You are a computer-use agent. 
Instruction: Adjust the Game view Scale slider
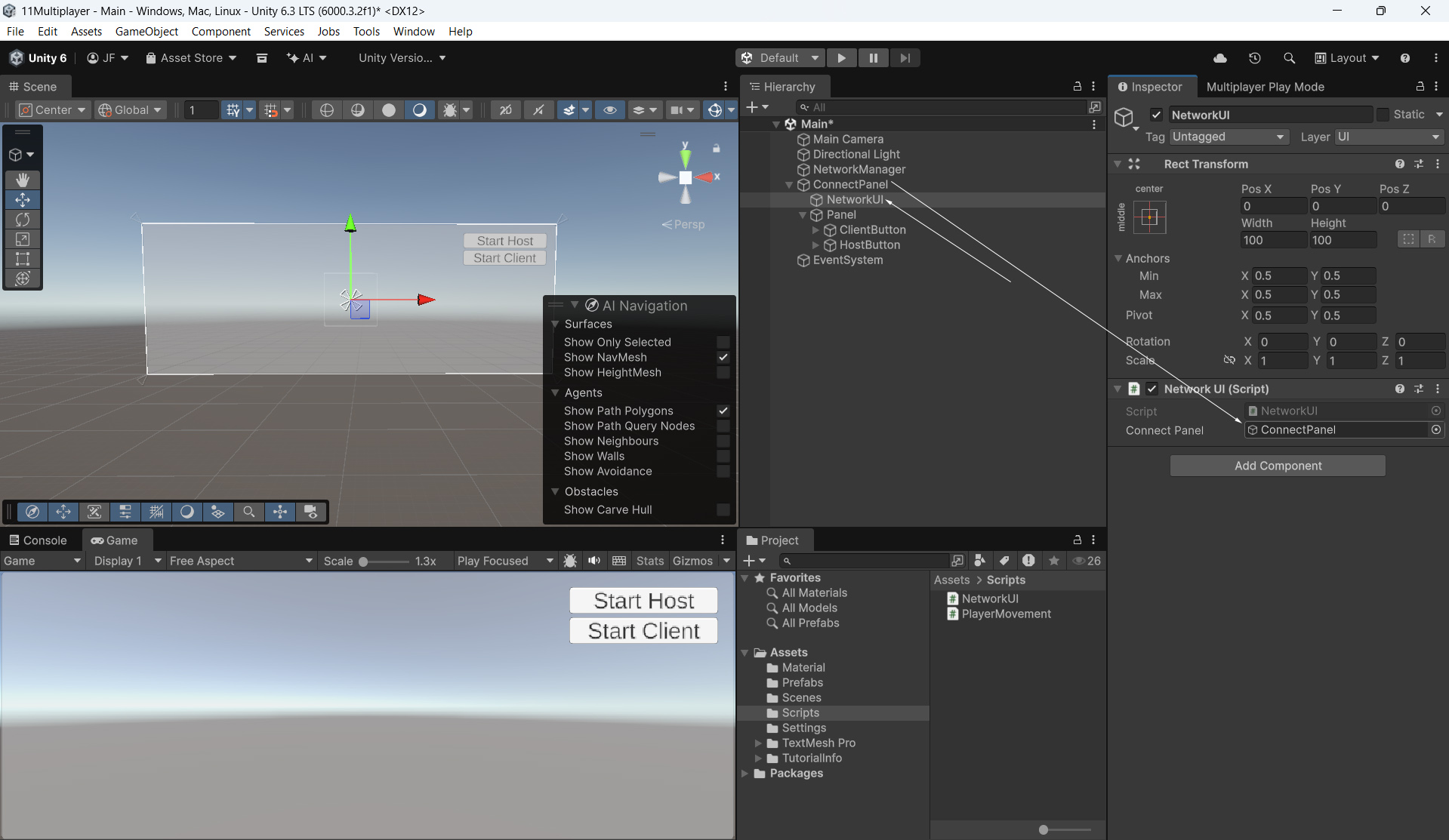click(x=364, y=562)
